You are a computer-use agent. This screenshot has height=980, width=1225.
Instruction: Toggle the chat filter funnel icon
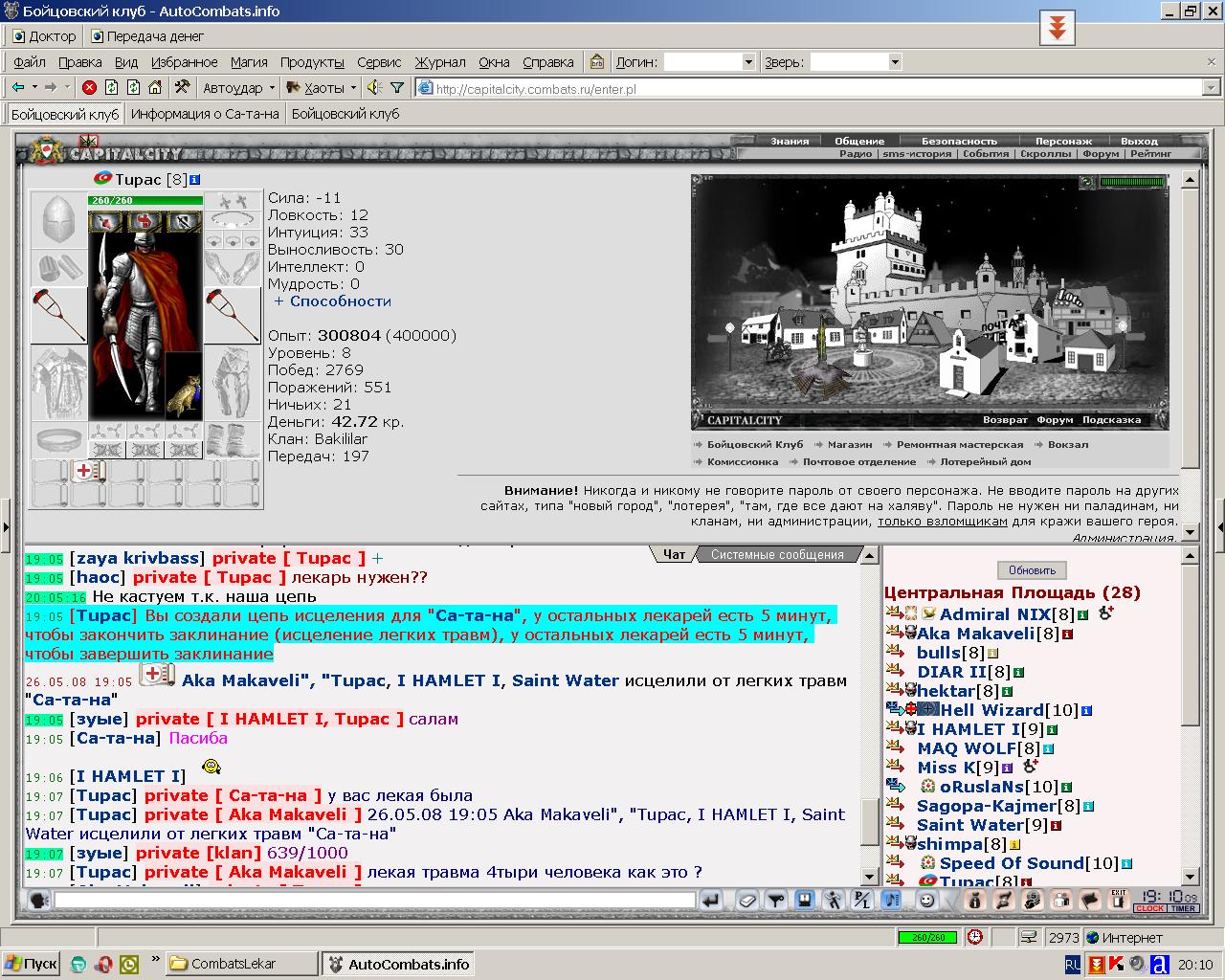776,900
